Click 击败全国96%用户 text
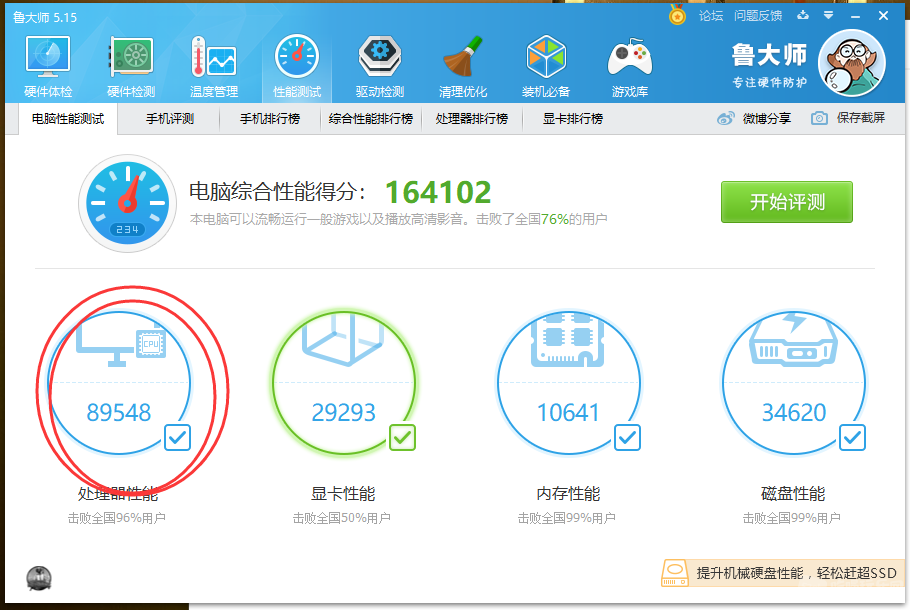 117,518
